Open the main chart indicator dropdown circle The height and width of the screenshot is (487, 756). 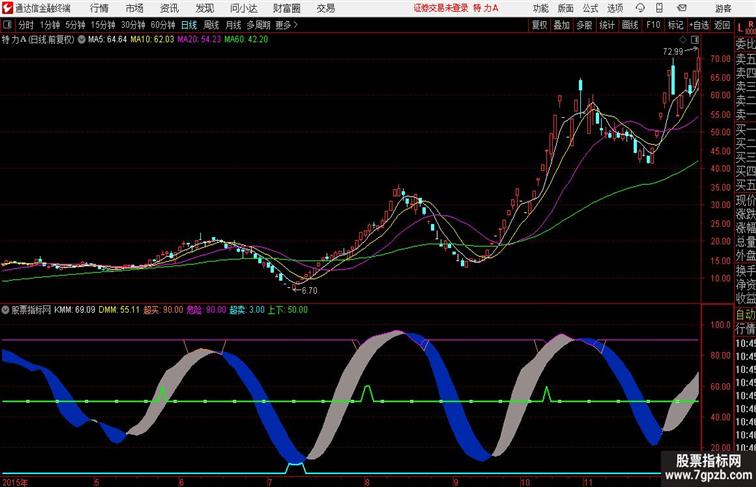81,40
